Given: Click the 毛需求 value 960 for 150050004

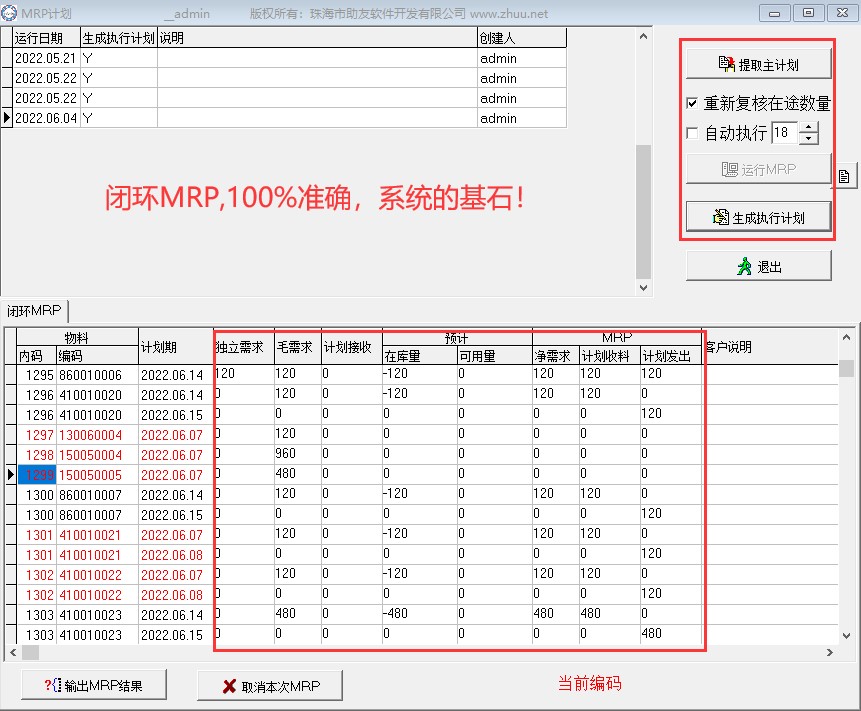Looking at the screenshot, I should 297,453.
